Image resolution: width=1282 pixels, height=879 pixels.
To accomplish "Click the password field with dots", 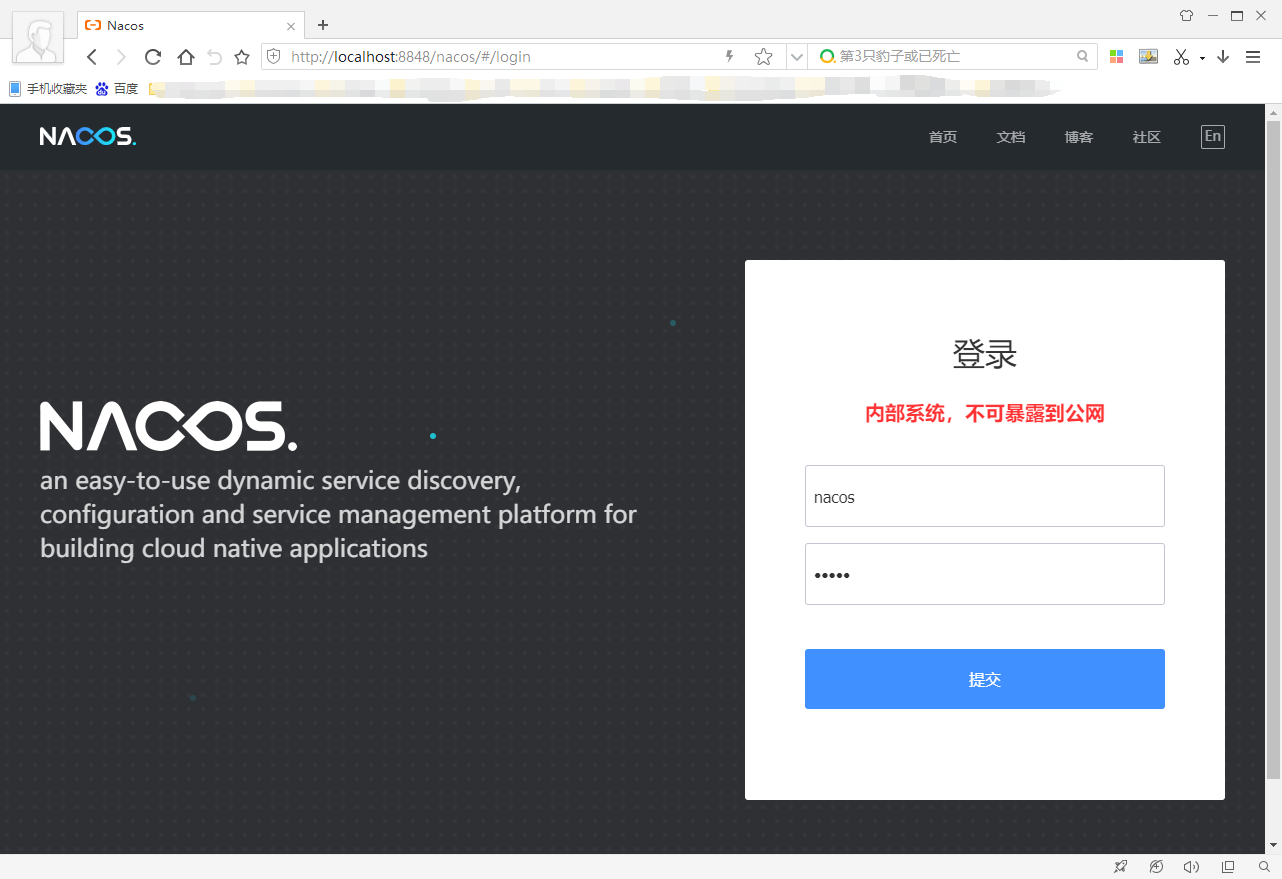I will click(x=985, y=574).
